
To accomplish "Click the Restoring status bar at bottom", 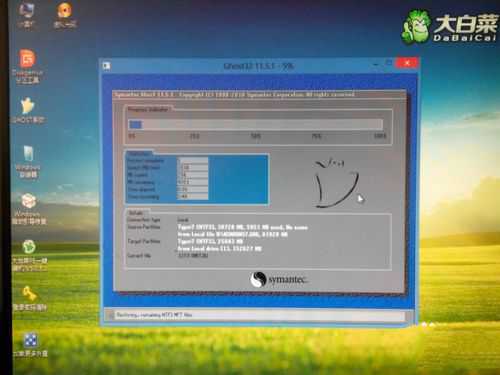I will (x=256, y=315).
